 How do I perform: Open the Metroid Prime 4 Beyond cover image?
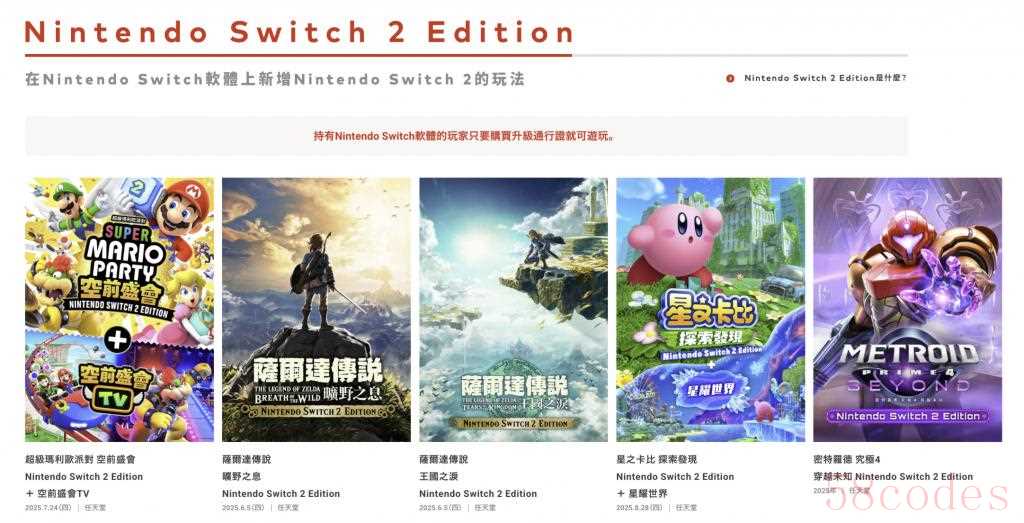[x=907, y=309]
